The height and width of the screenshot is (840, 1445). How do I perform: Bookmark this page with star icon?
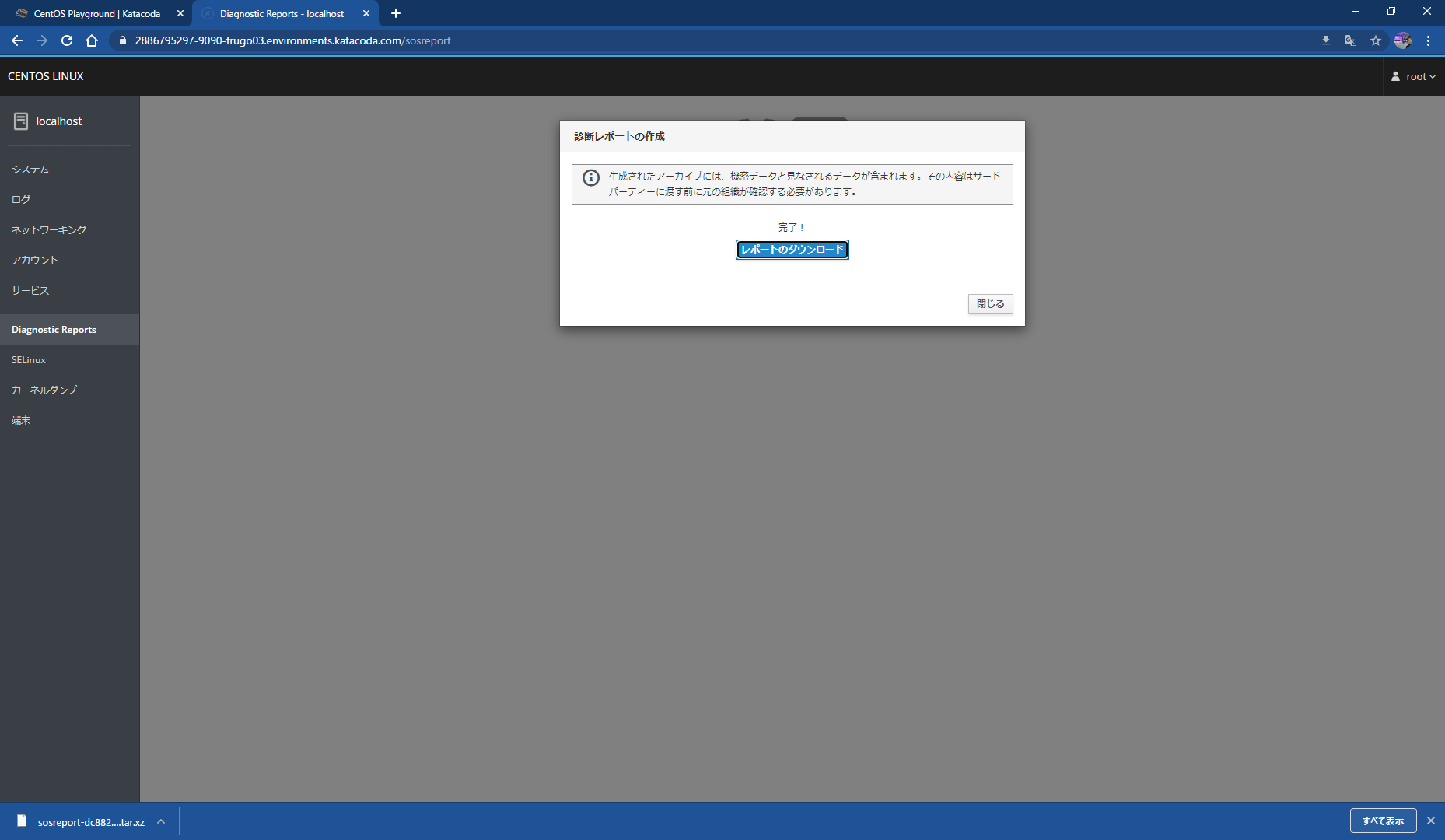(1376, 40)
